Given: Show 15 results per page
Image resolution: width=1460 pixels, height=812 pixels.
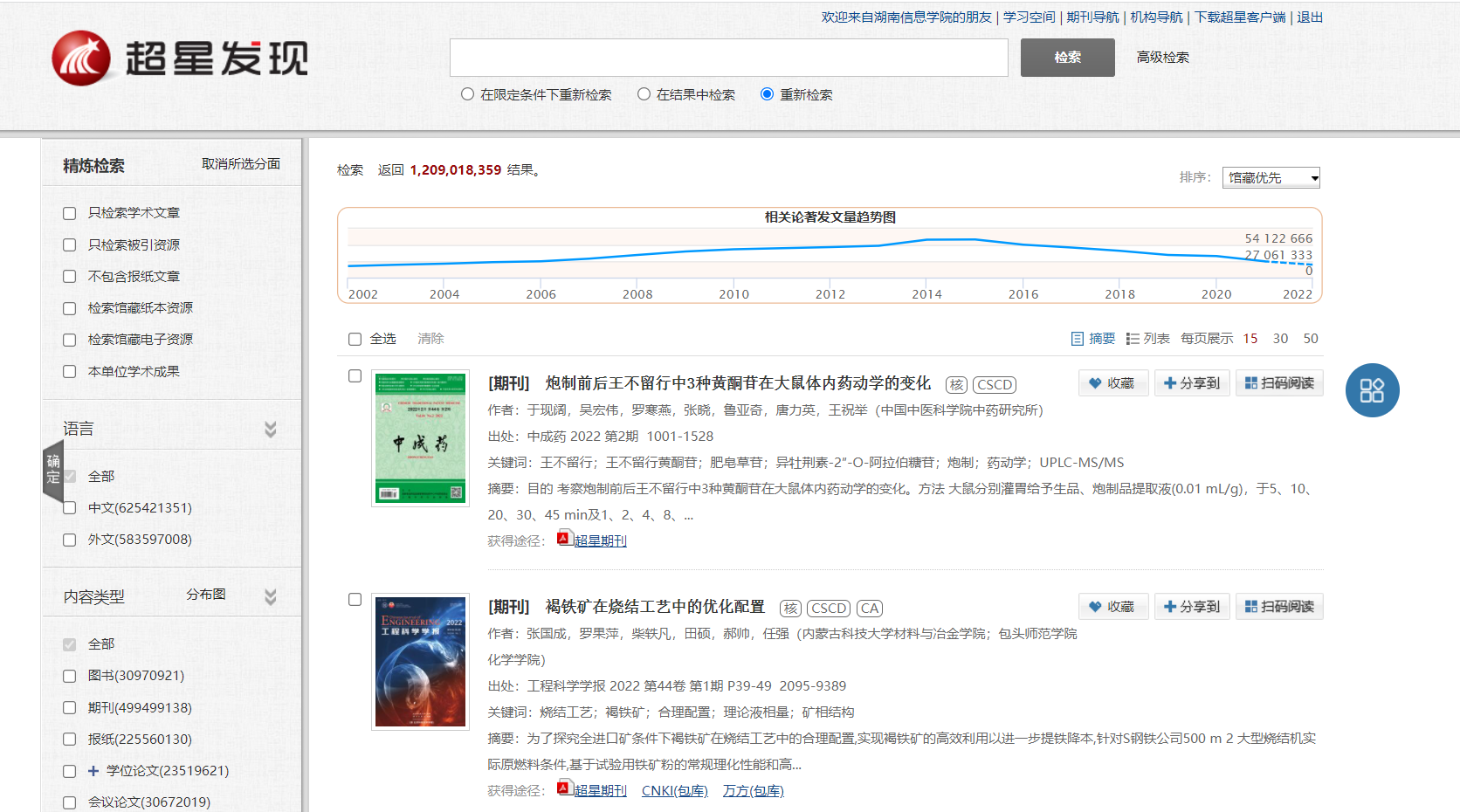Looking at the screenshot, I should 1250,339.
